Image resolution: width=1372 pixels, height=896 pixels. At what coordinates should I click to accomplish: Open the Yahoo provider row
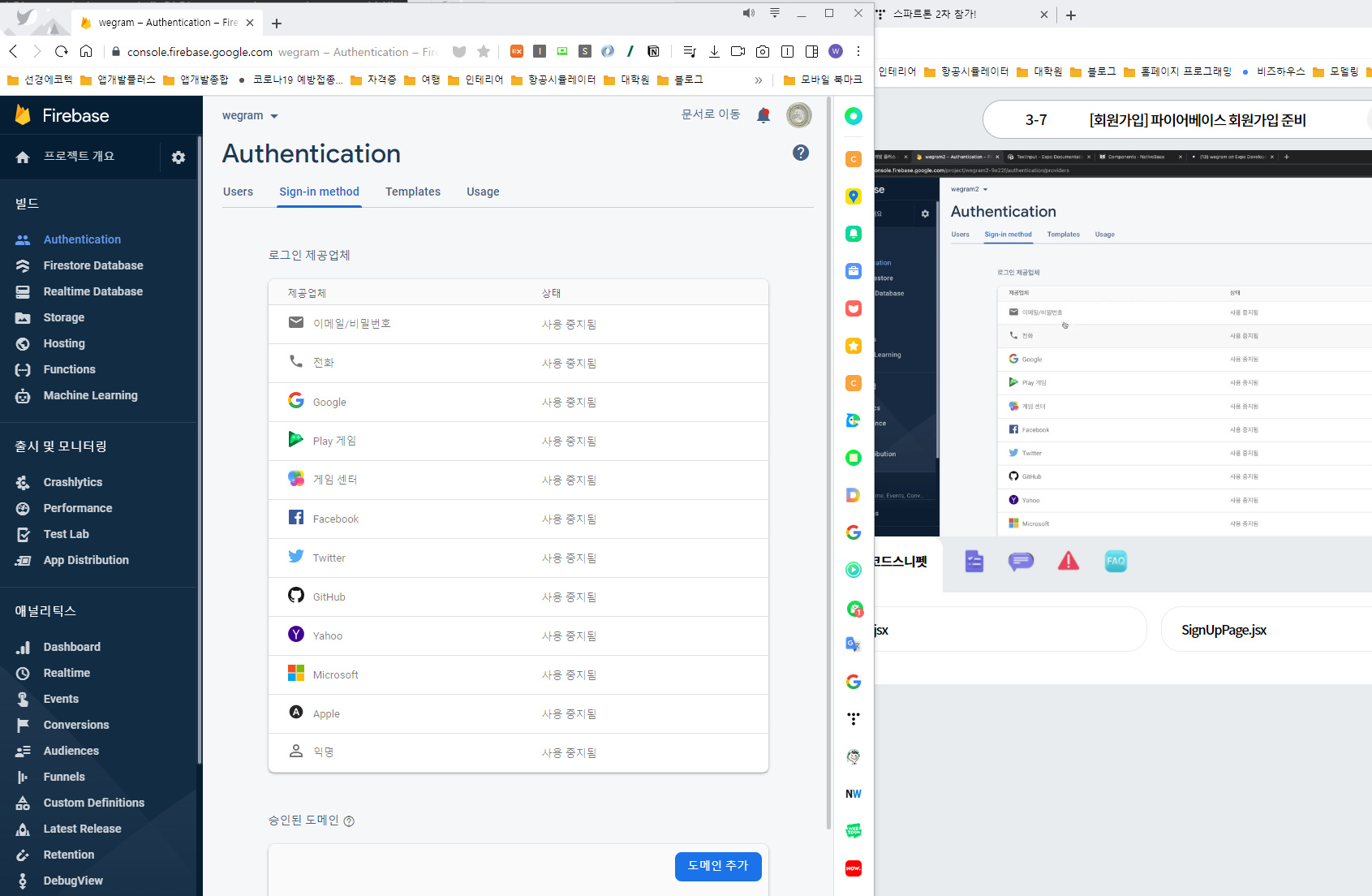(518, 635)
